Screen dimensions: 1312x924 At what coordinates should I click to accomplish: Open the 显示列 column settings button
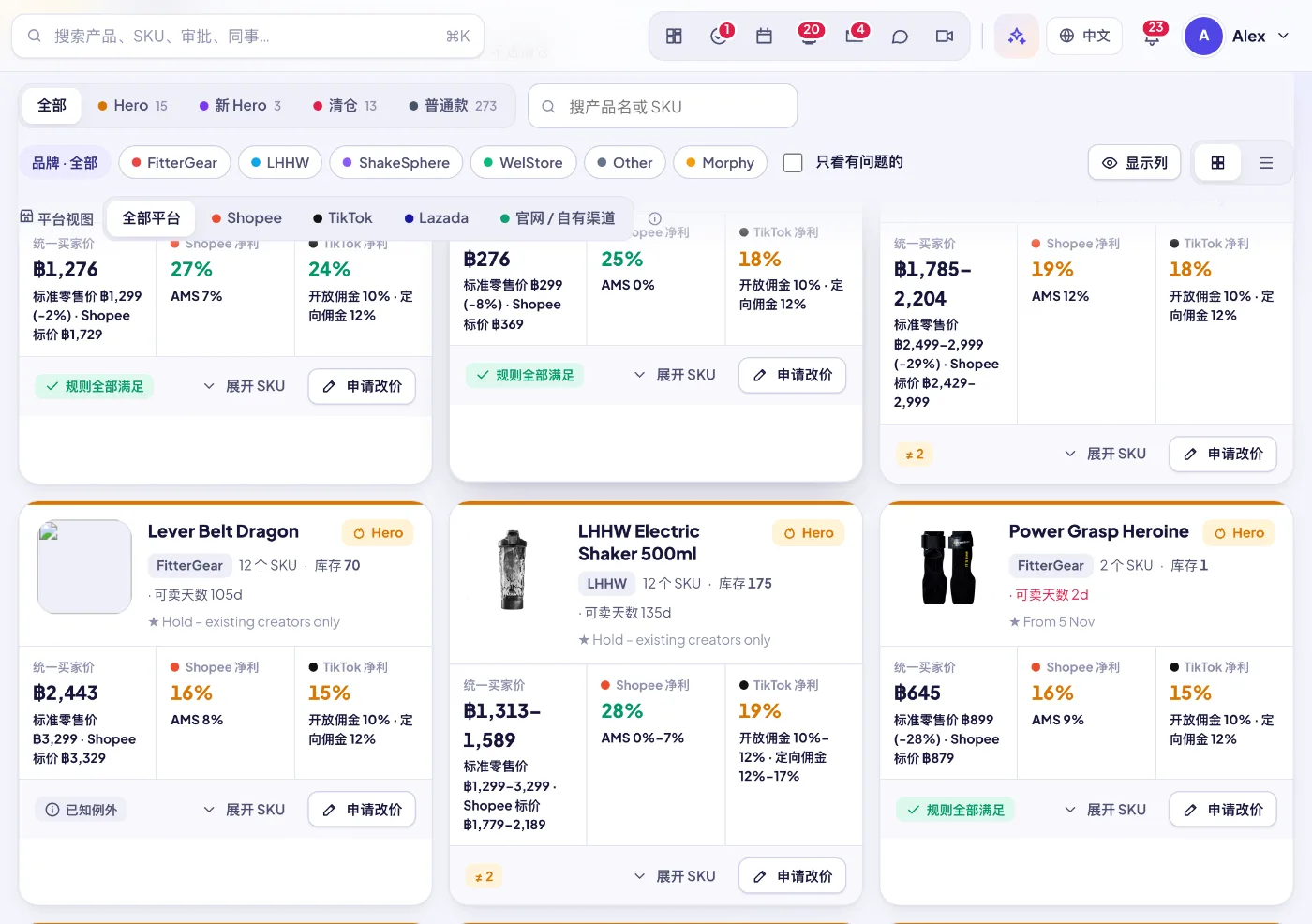coord(1134,163)
